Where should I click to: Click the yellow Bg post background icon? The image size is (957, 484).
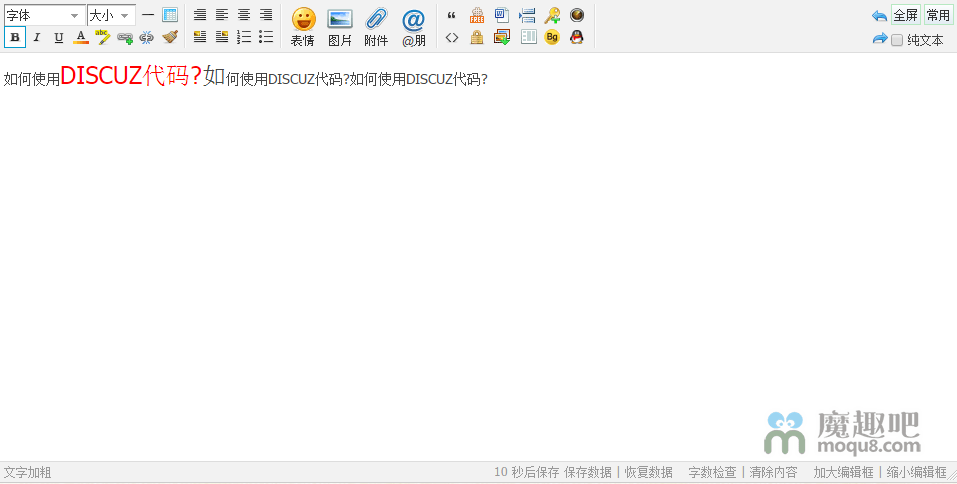point(552,38)
